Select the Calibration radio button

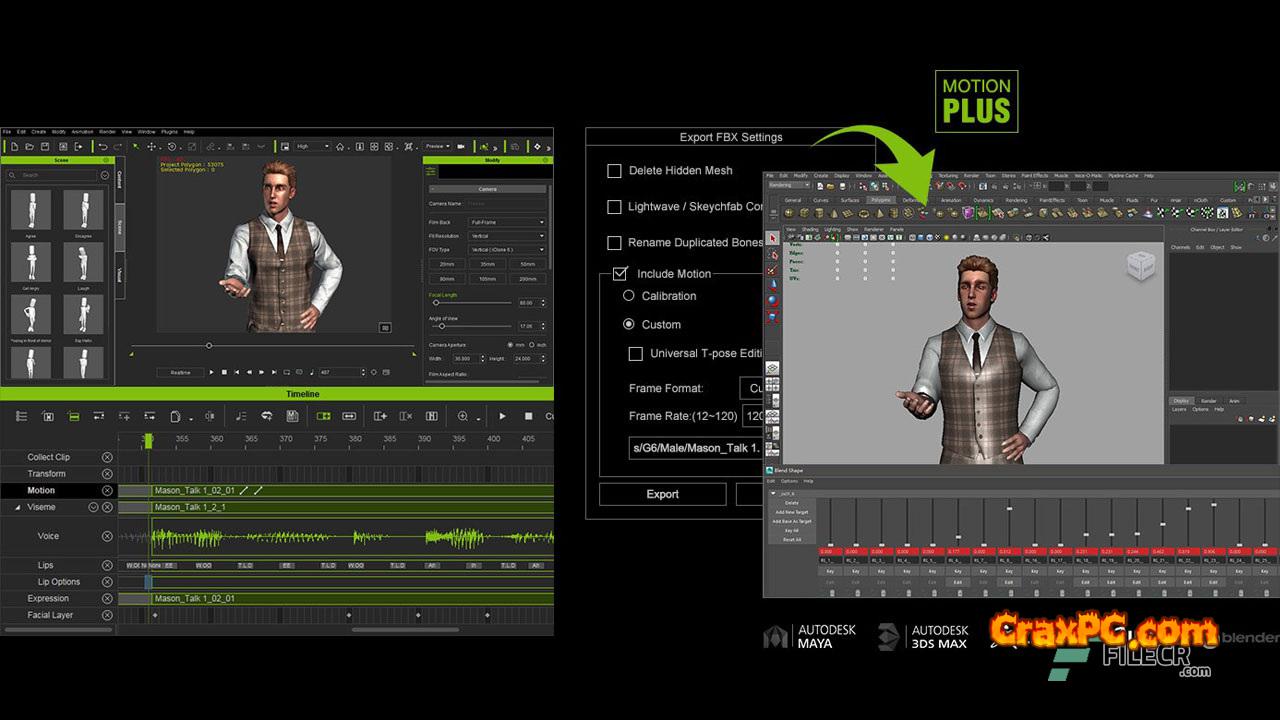click(629, 296)
